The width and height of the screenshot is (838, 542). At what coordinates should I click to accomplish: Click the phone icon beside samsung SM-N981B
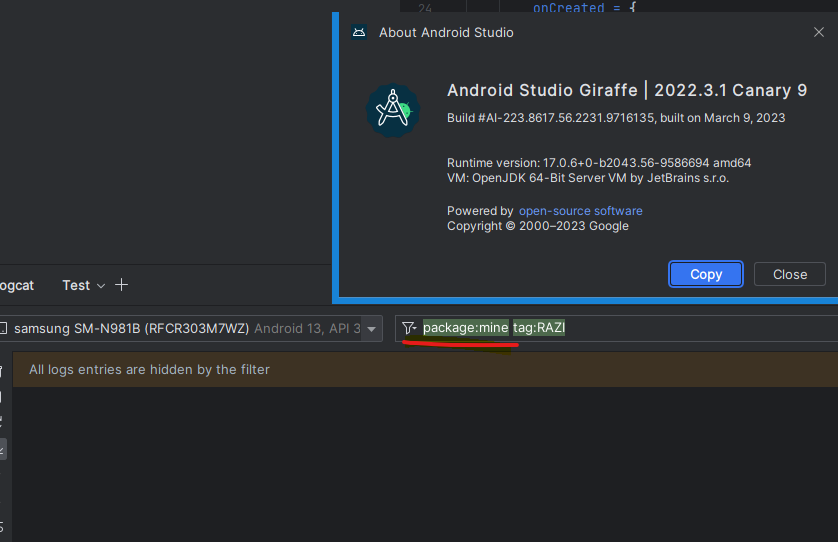click(x=4, y=328)
